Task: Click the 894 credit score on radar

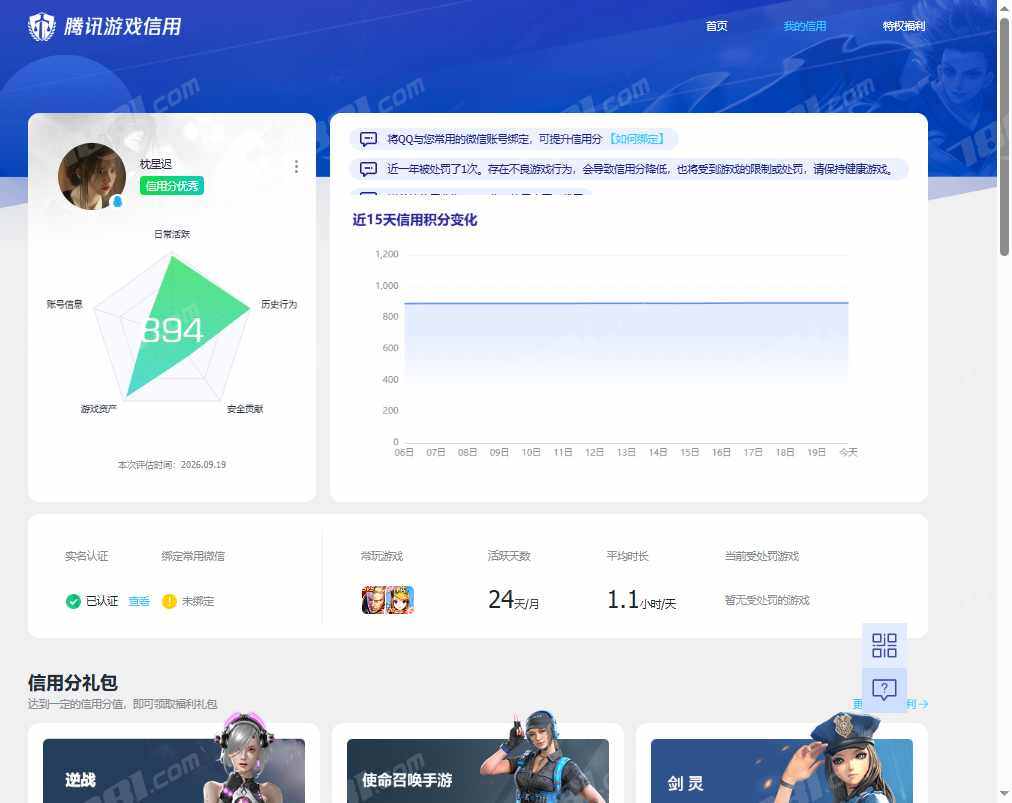Action: point(172,330)
